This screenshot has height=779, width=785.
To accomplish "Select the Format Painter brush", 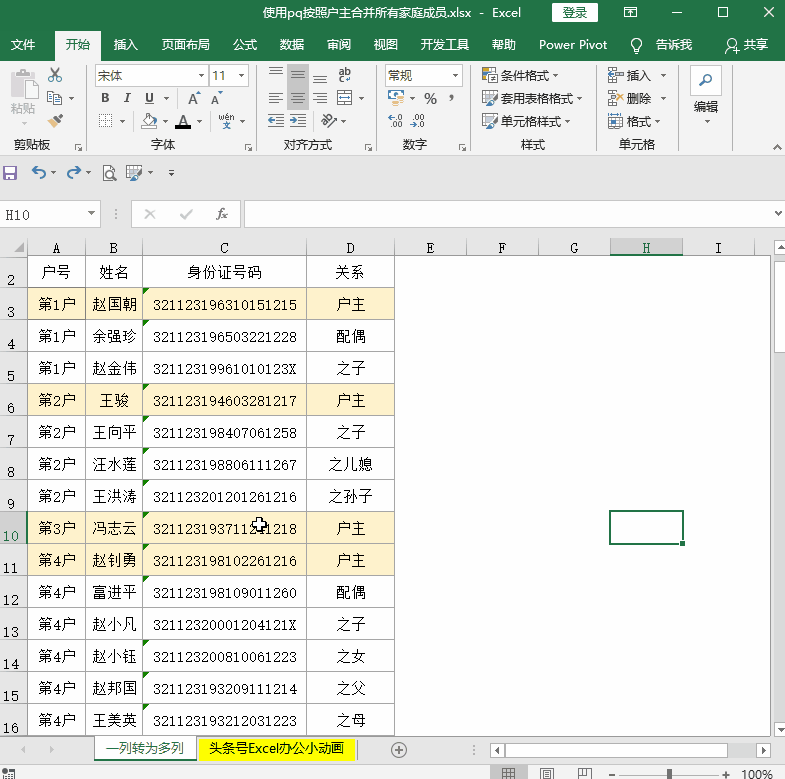I will coord(55,120).
